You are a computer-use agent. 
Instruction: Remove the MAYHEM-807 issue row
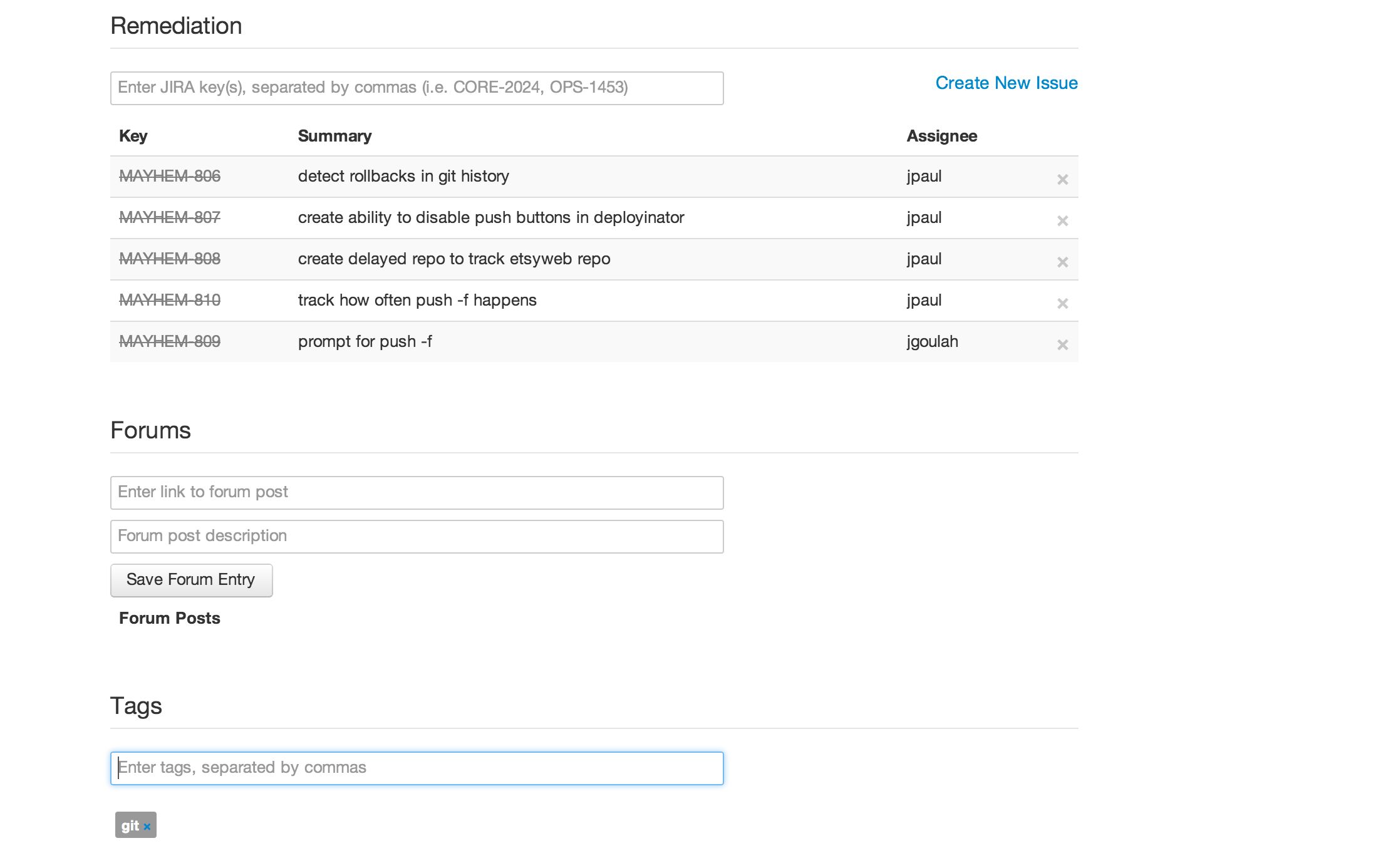pos(1062,221)
